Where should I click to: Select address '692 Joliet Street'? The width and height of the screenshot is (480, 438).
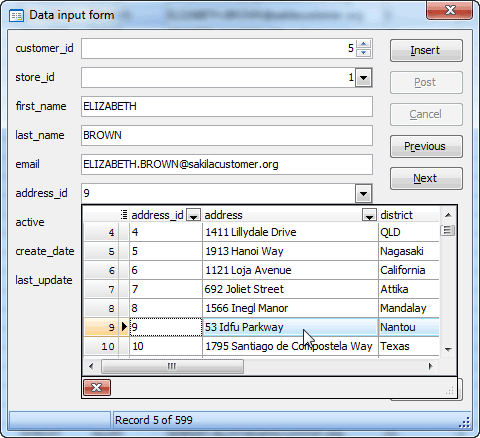pyautogui.click(x=290, y=289)
